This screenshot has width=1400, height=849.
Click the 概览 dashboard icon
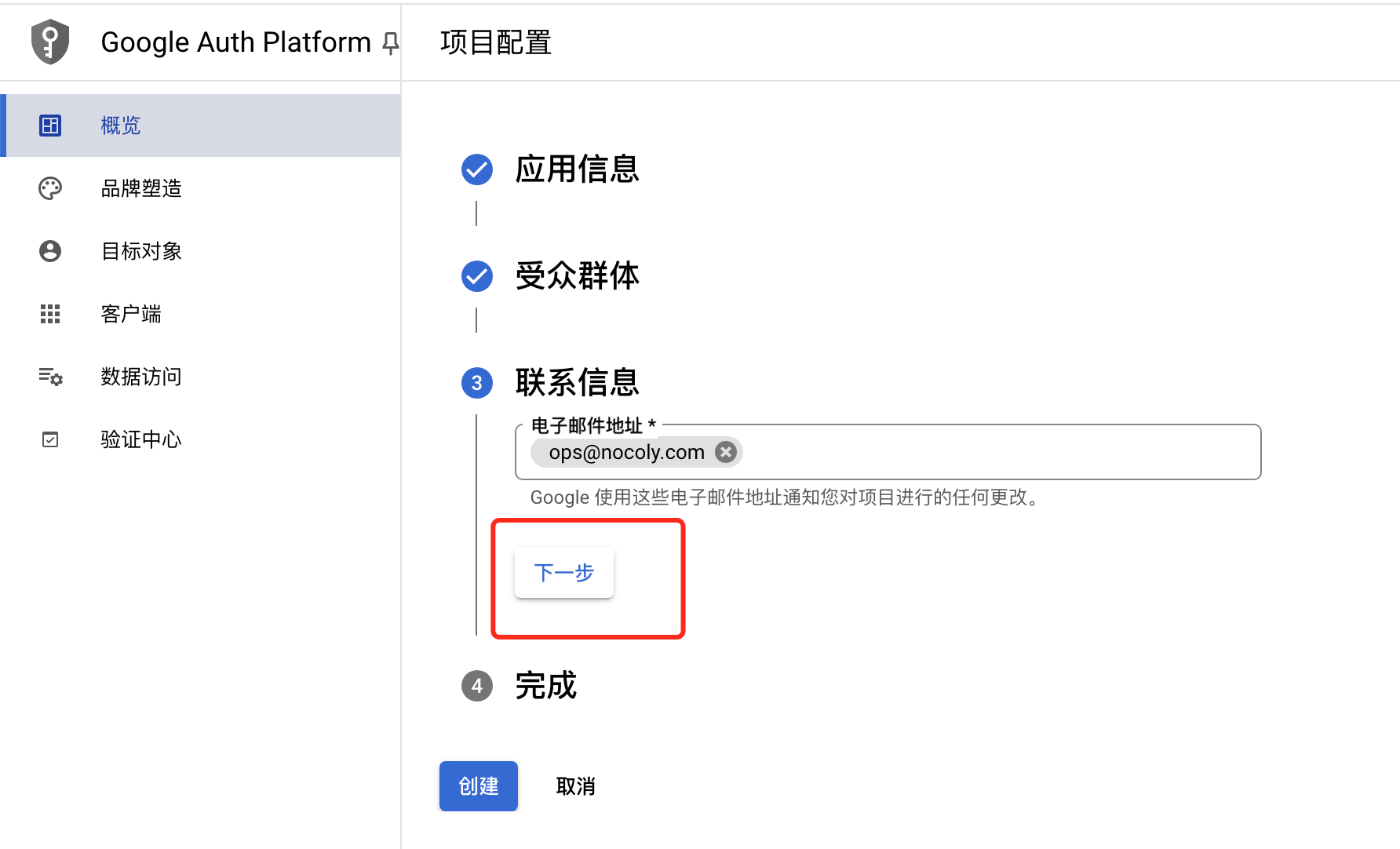pos(50,126)
